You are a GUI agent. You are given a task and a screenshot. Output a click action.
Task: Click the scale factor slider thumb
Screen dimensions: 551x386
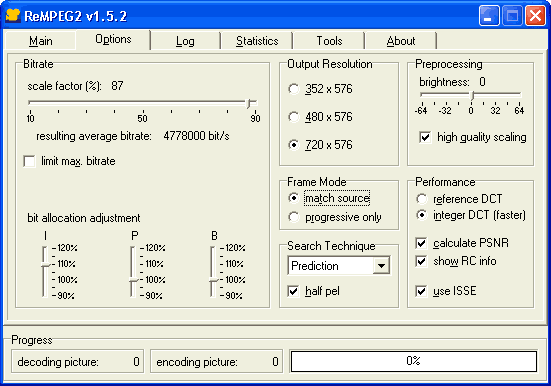(250, 103)
